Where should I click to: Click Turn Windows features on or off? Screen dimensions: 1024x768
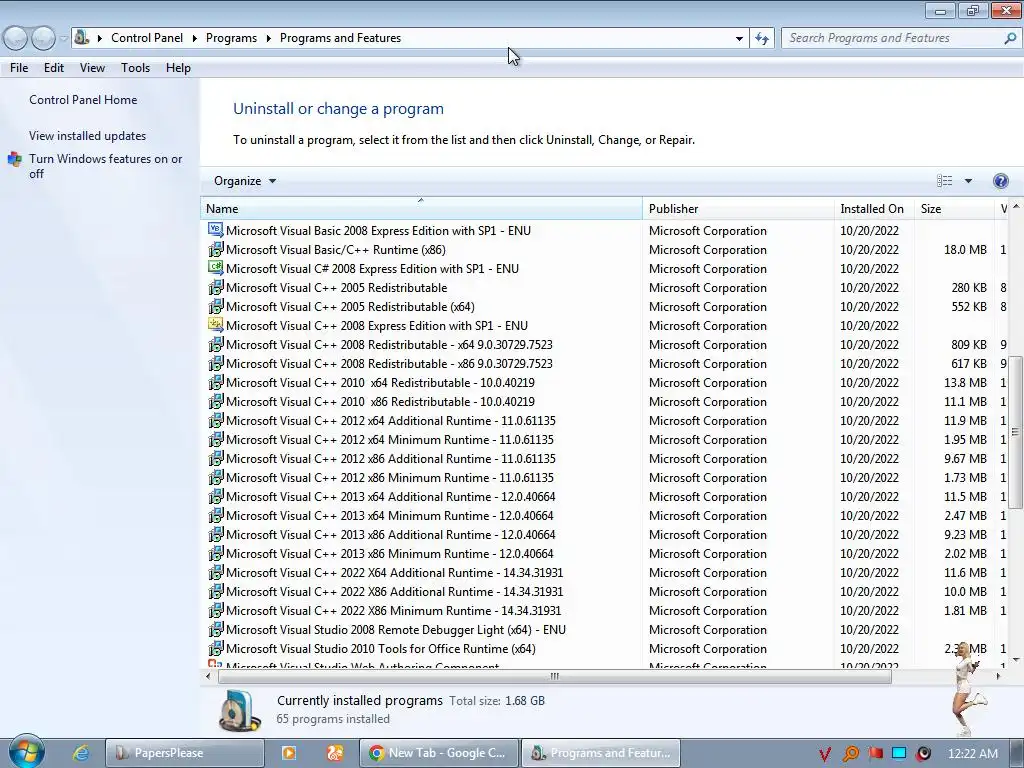(x=105, y=166)
